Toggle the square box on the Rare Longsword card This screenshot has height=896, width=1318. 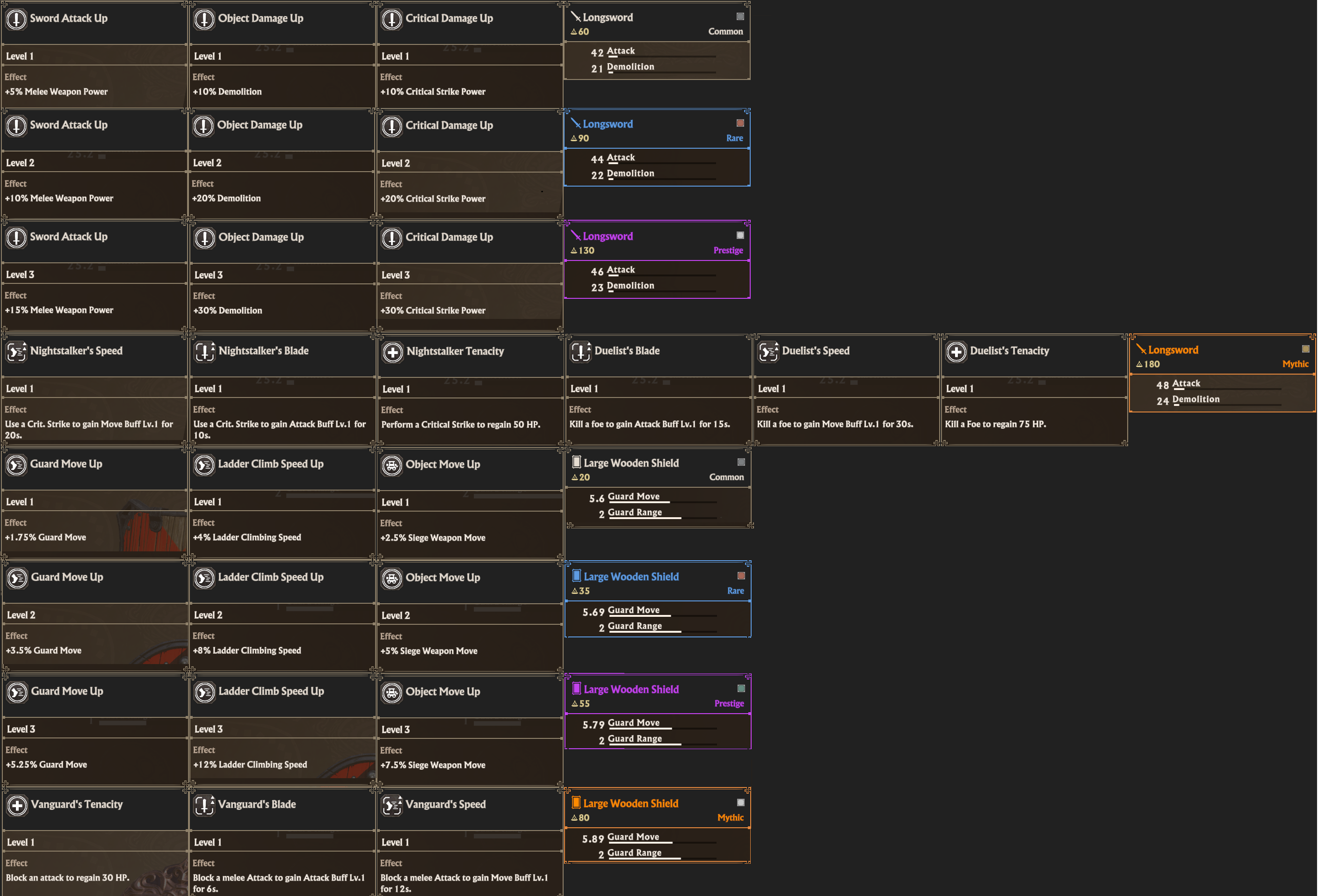[740, 123]
